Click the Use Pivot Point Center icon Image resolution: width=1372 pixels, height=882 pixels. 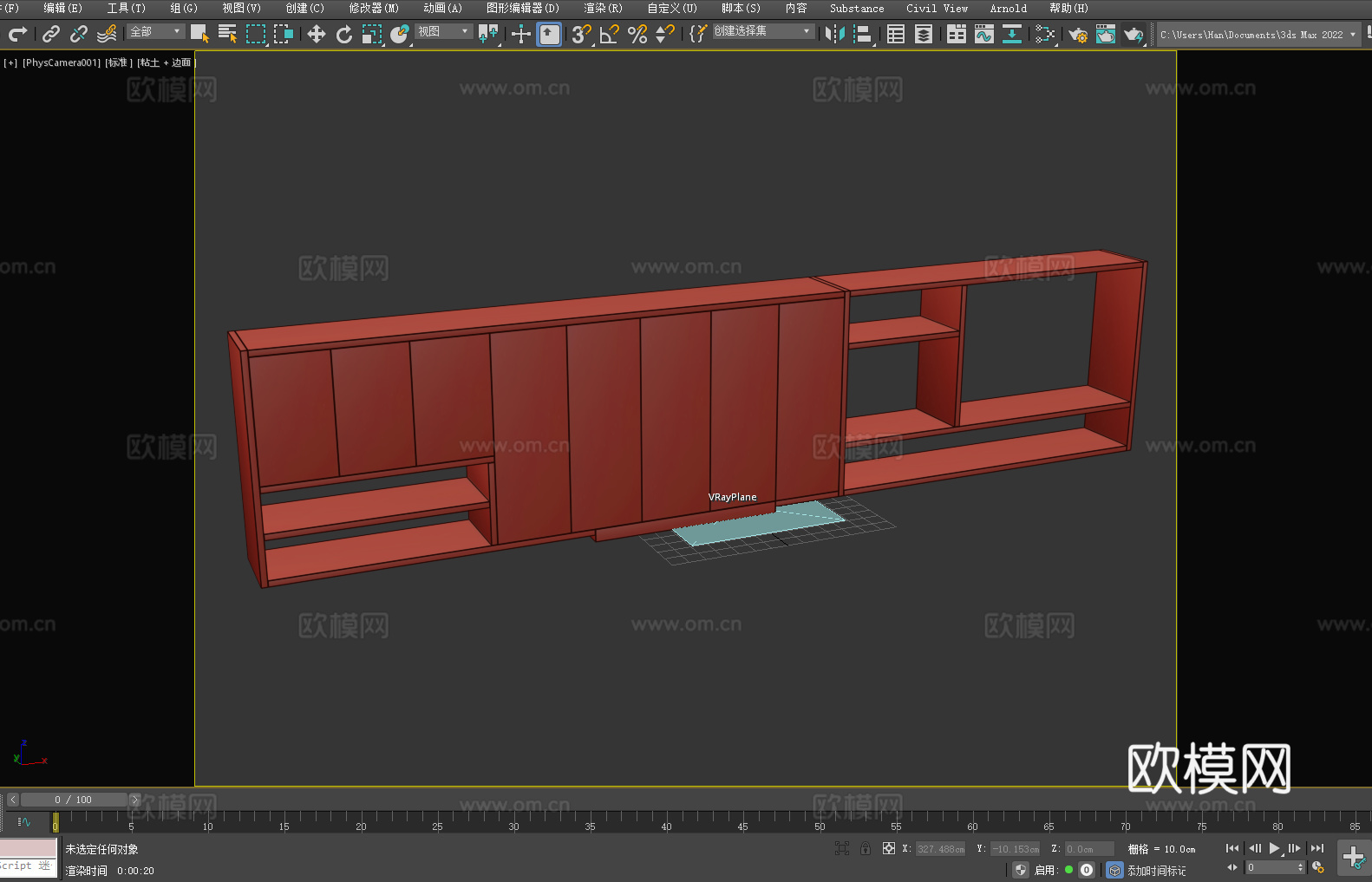[488, 34]
